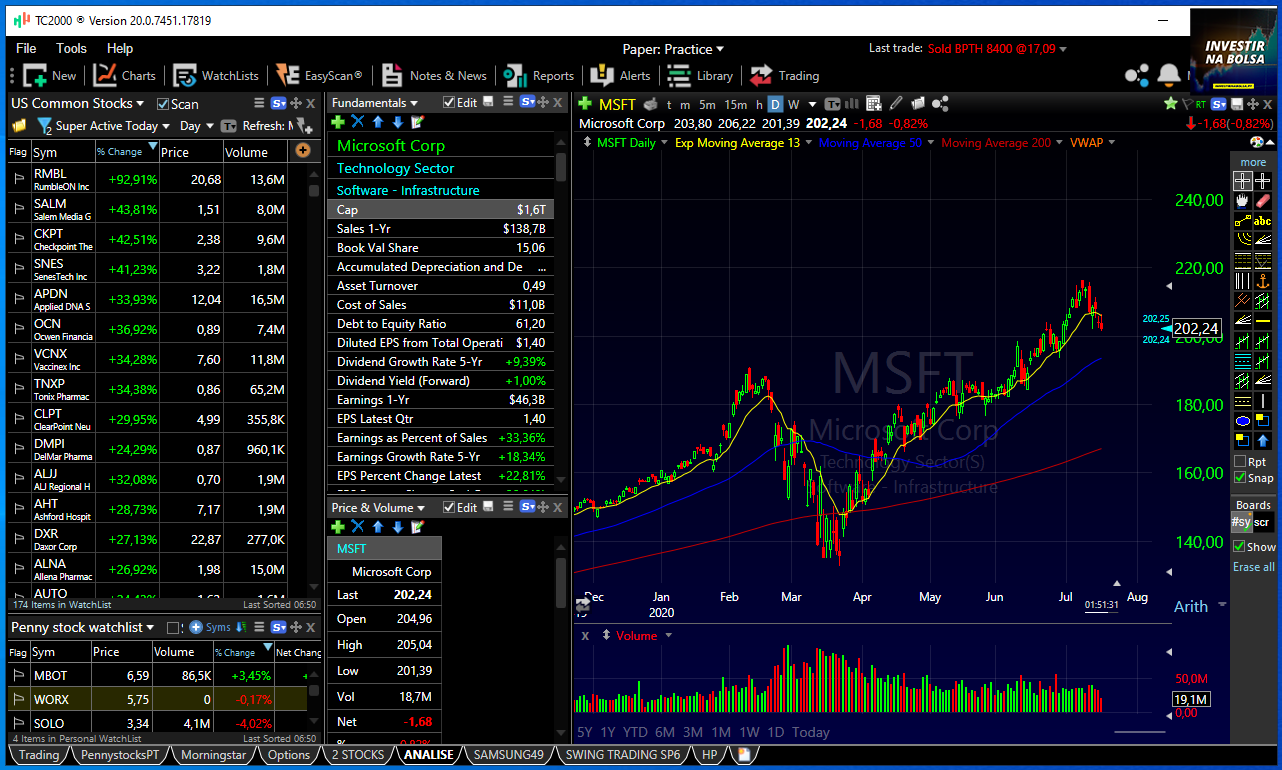Open the Library
Image resolution: width=1282 pixels, height=770 pixels.
coord(700,75)
